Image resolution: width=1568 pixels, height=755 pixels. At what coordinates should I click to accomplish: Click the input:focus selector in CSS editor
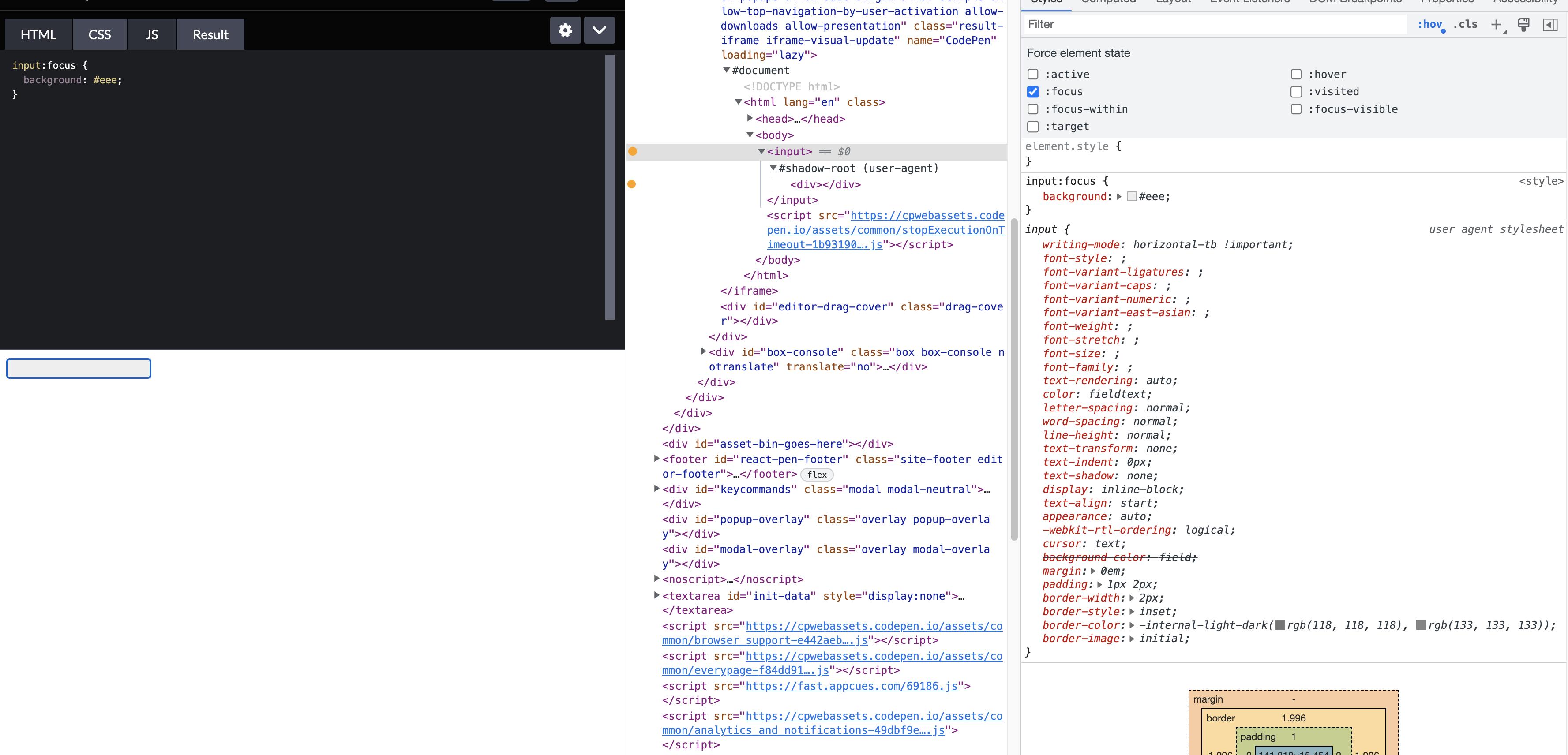point(44,65)
